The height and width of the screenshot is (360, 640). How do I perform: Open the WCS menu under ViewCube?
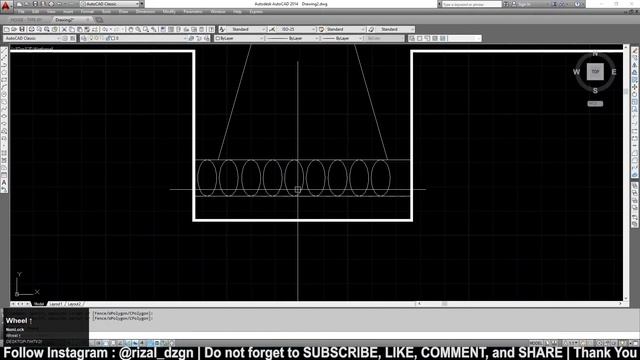coord(595,104)
